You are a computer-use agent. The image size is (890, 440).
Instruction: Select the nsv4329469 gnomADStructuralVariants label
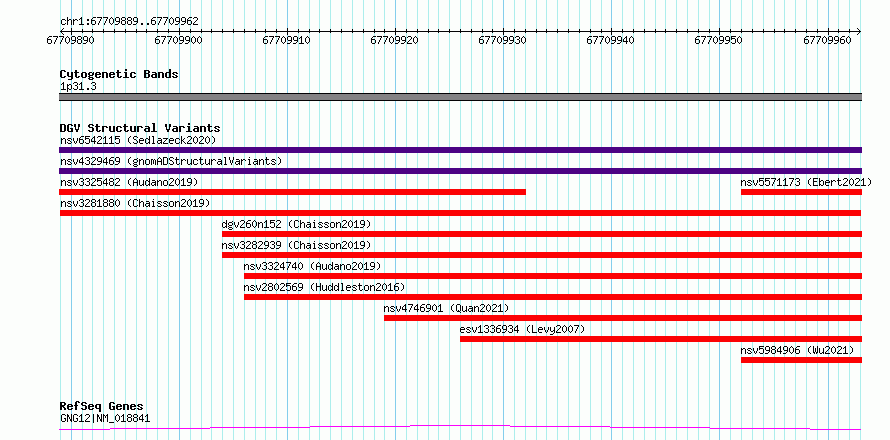[171, 161]
